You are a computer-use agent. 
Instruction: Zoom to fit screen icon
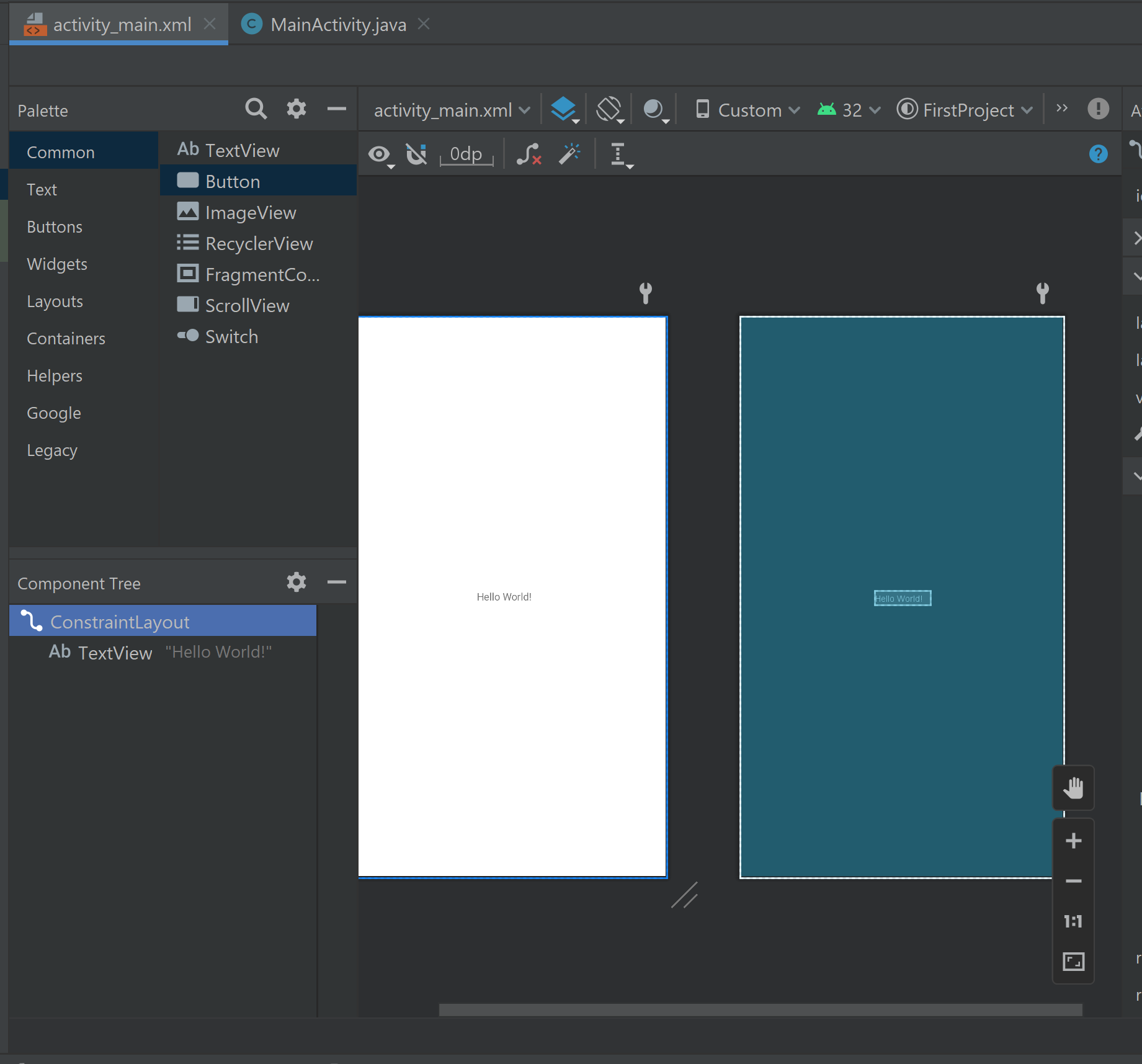tap(1073, 962)
